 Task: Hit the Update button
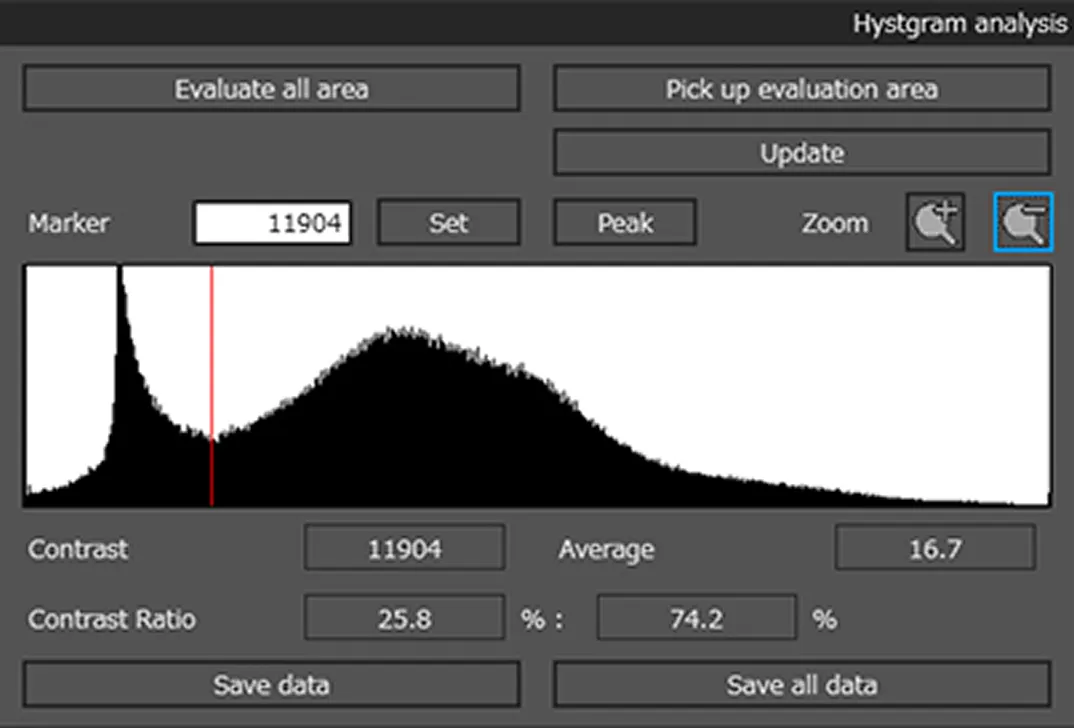tap(801, 153)
